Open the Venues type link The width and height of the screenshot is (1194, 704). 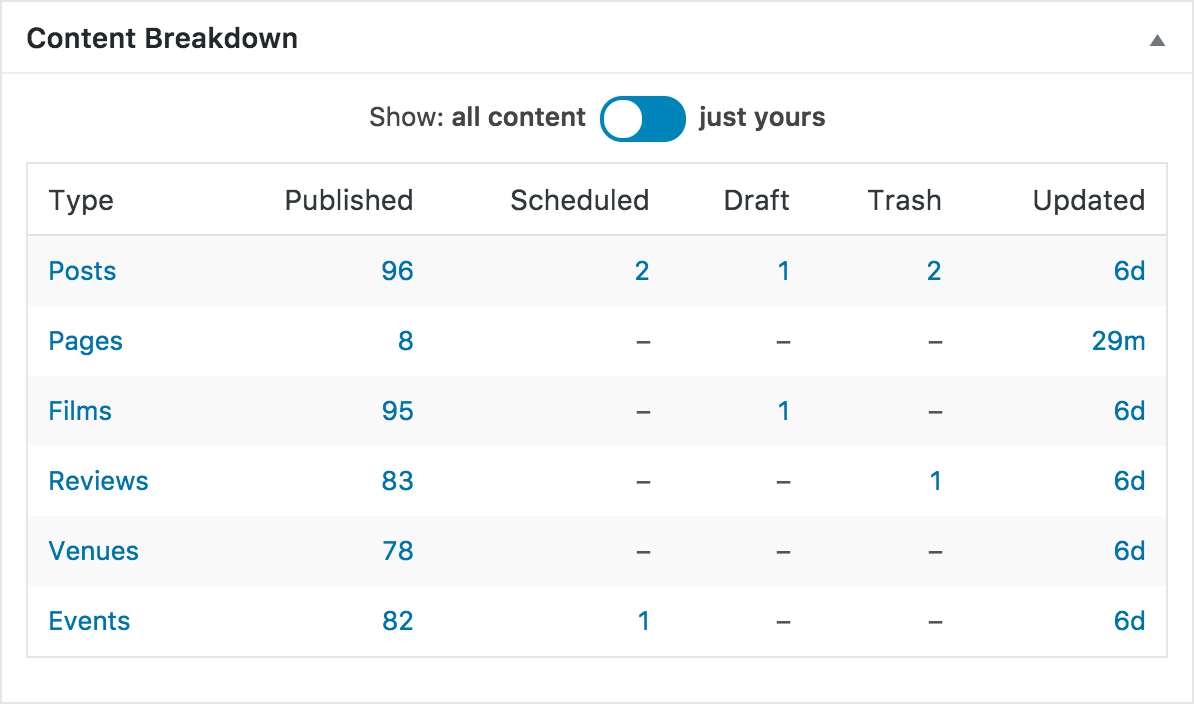pyautogui.click(x=93, y=551)
